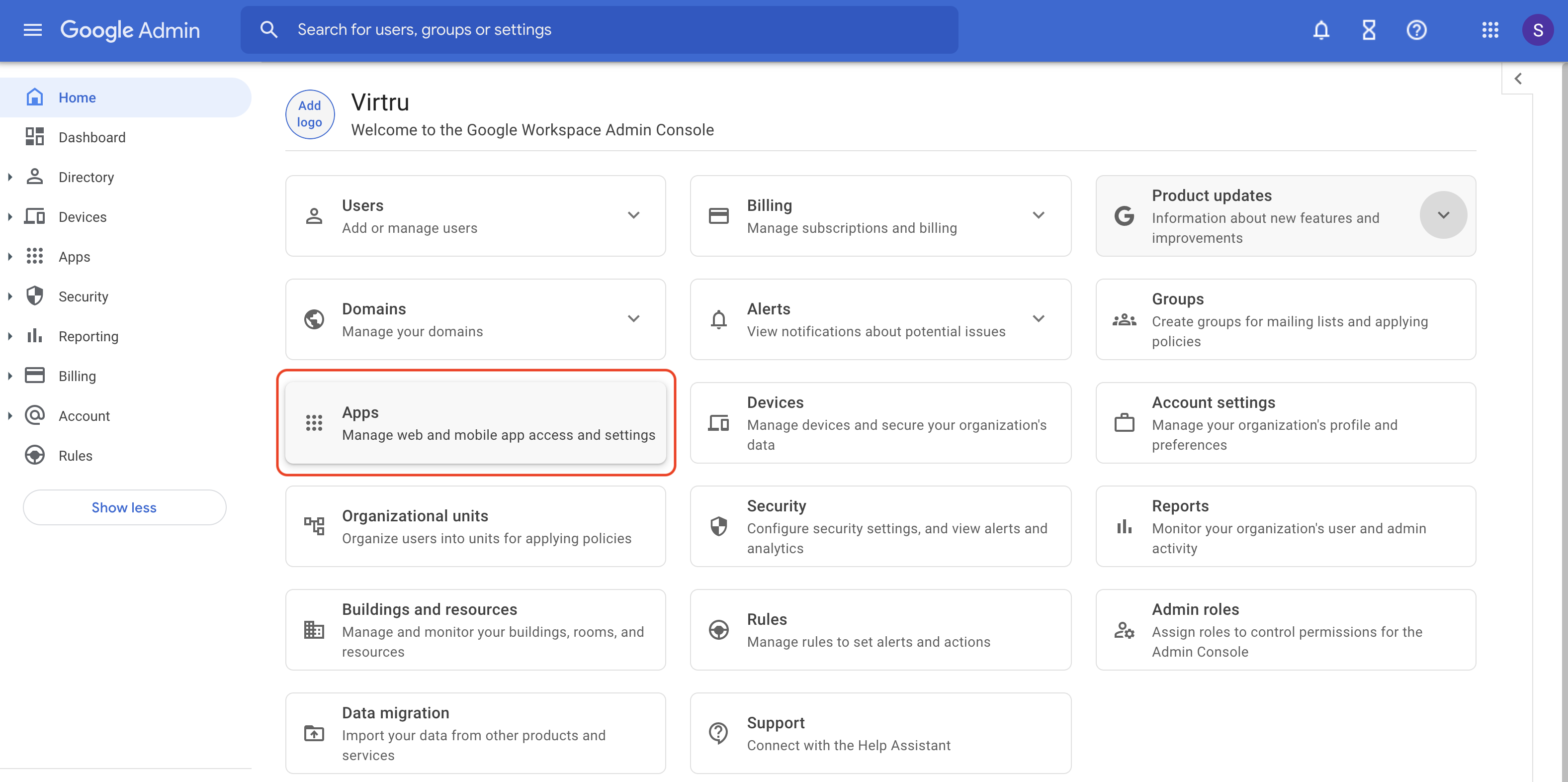The height and width of the screenshot is (782, 1568).
Task: Open Dashboard from the sidebar
Action: pos(92,137)
